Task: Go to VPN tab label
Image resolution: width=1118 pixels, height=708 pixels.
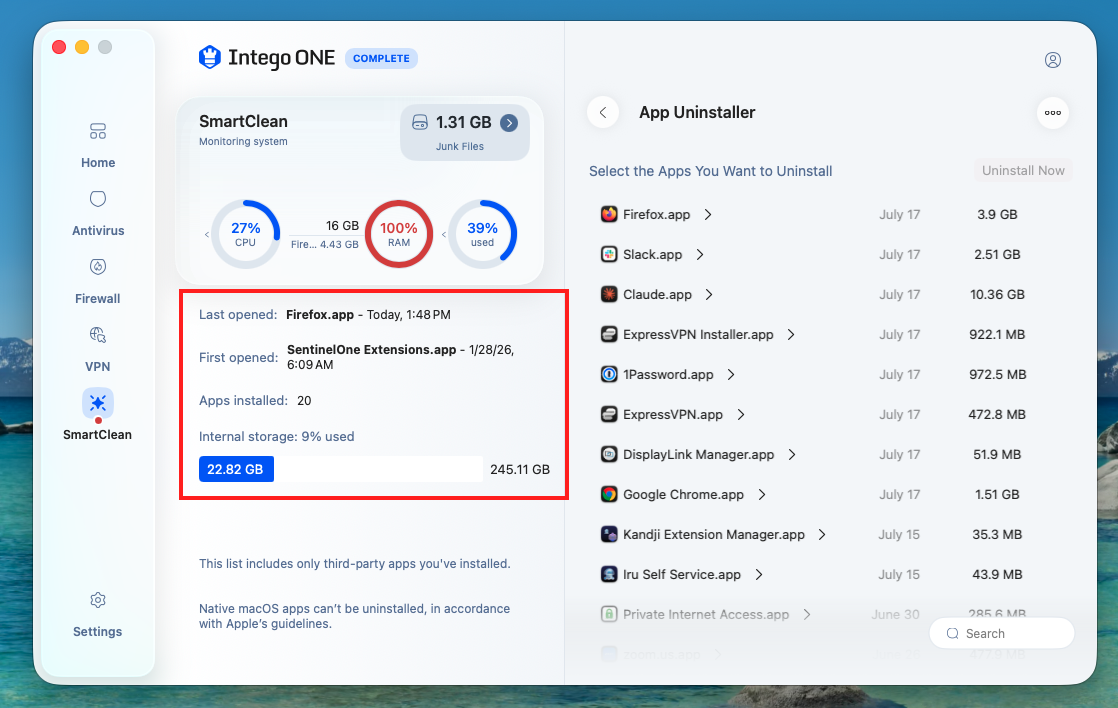Action: pos(98,366)
